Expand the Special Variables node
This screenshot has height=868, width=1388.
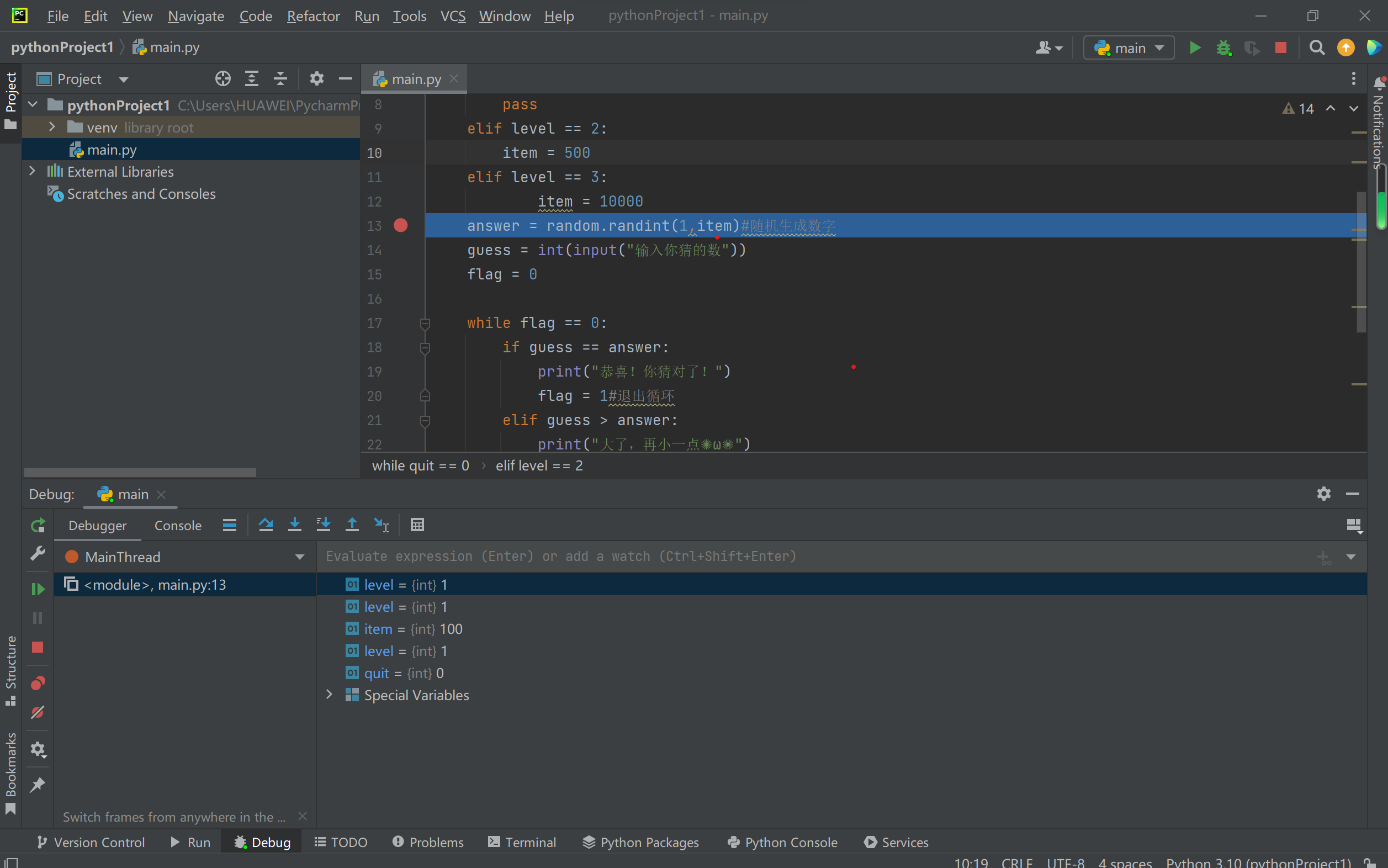point(330,695)
